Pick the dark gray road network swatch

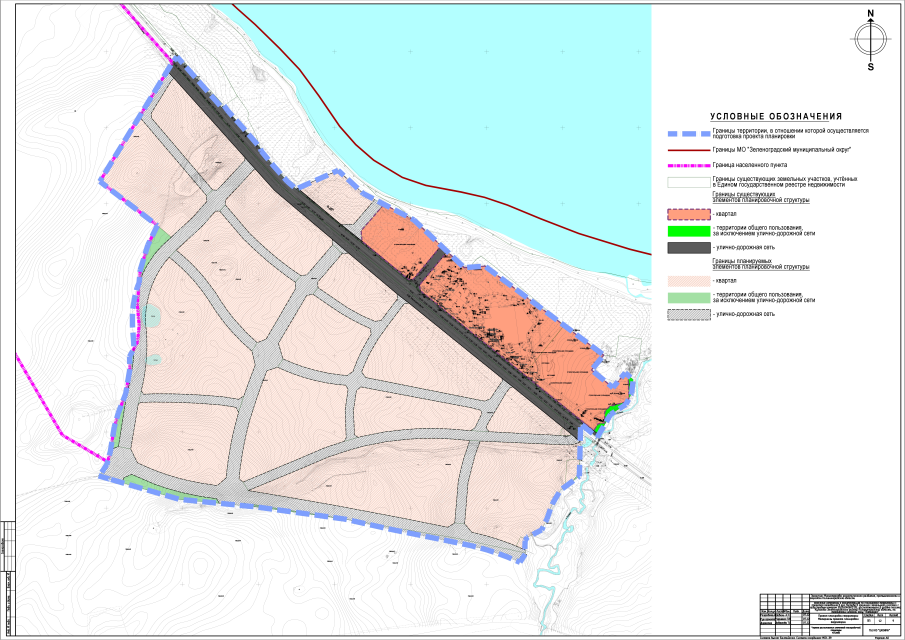tap(688, 247)
